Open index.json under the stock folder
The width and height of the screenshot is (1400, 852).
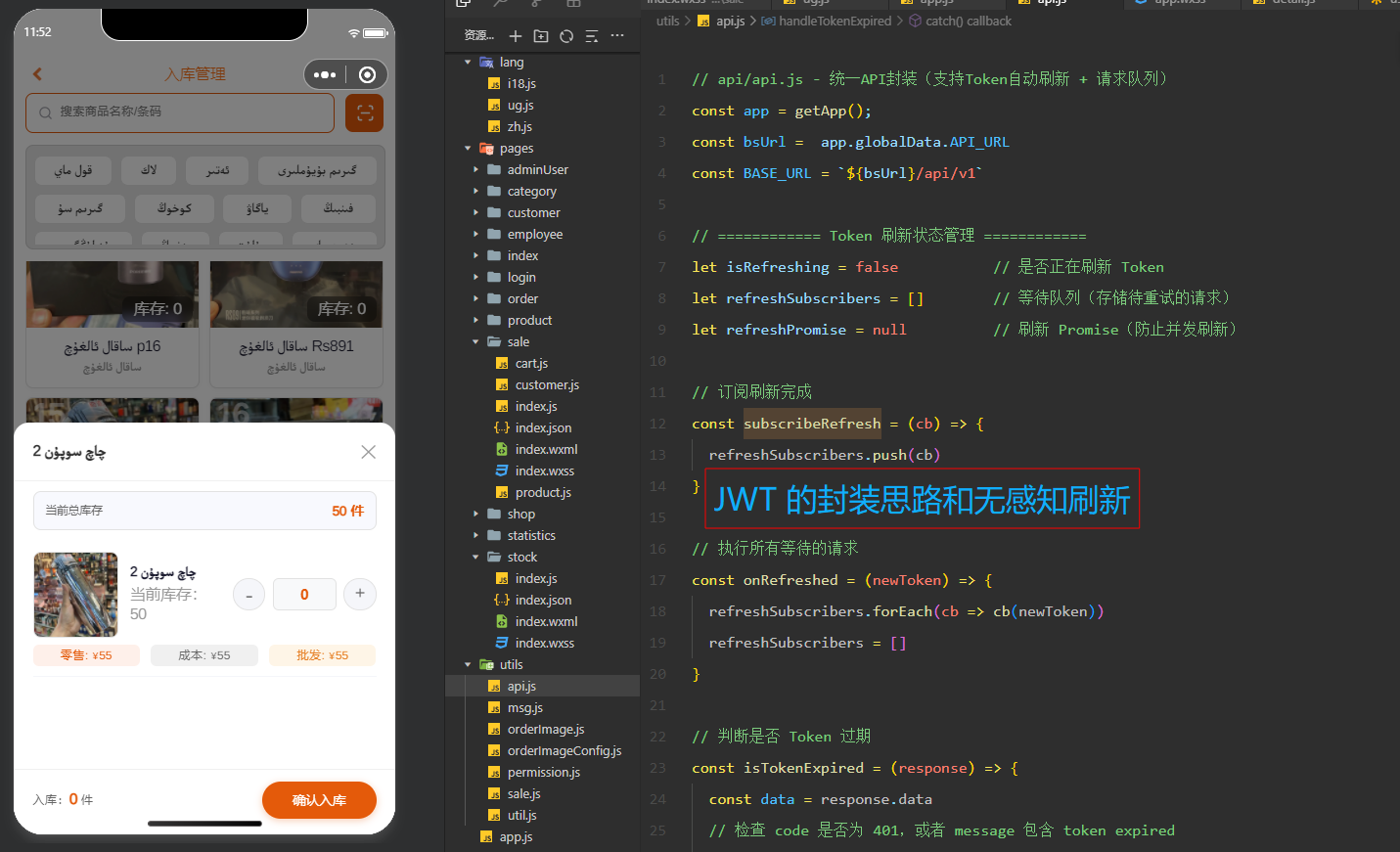[x=542, y=601]
